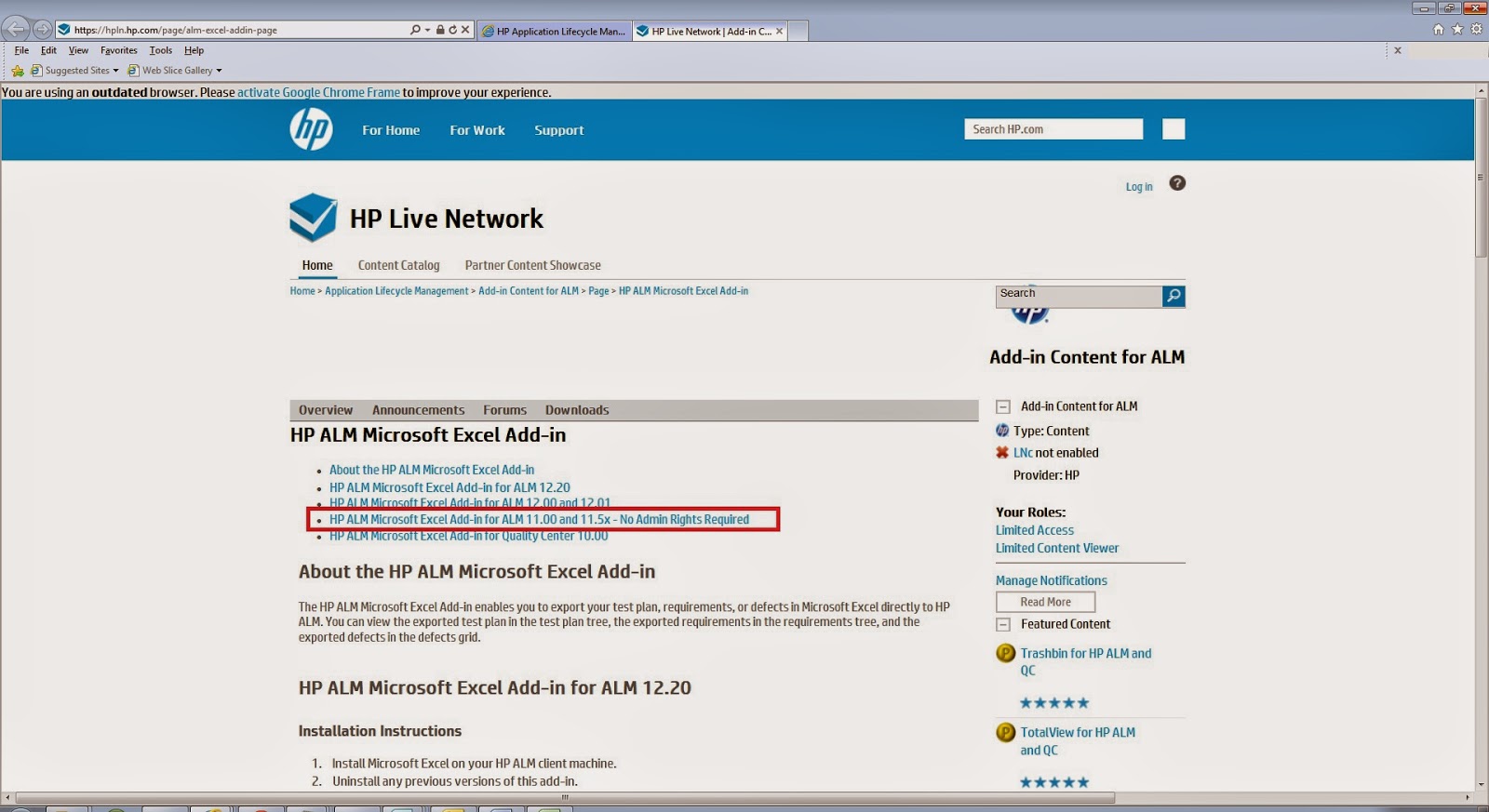Add page to Favorites bar star icon
Image resolution: width=1489 pixels, height=812 pixels.
coord(18,71)
